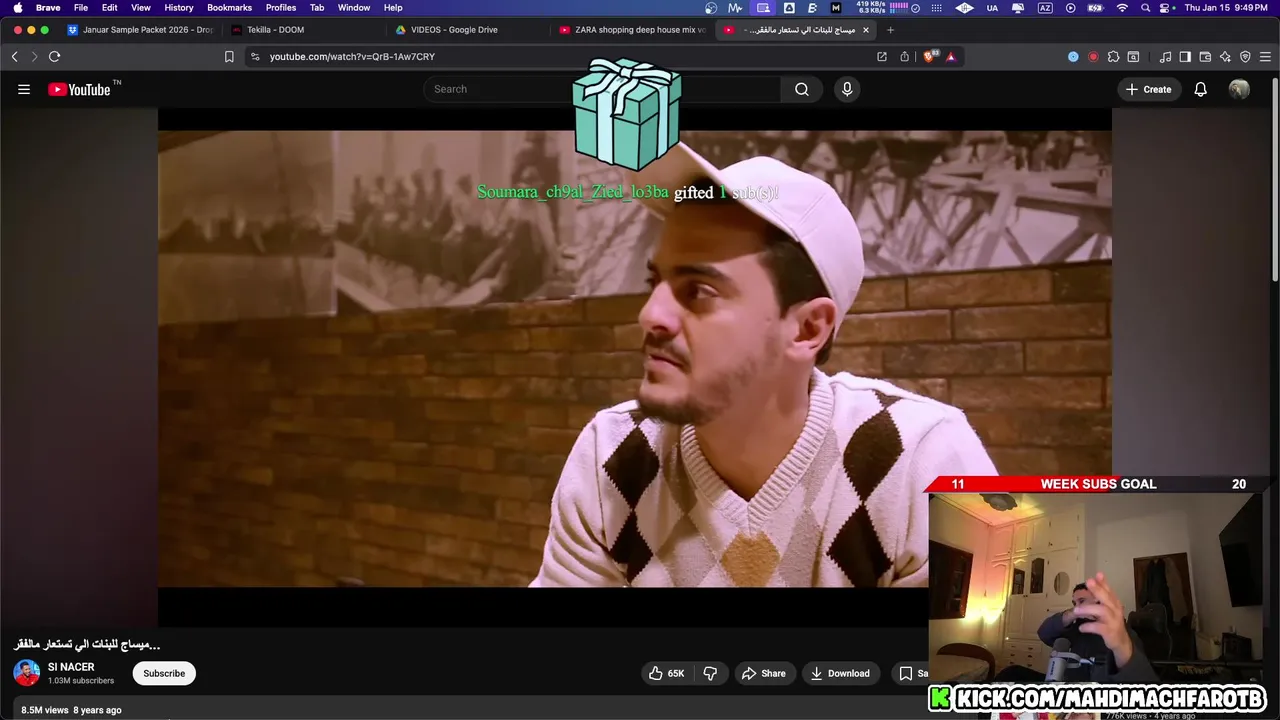Switch to Januar Sample Packet 2026 tab

(x=139, y=30)
